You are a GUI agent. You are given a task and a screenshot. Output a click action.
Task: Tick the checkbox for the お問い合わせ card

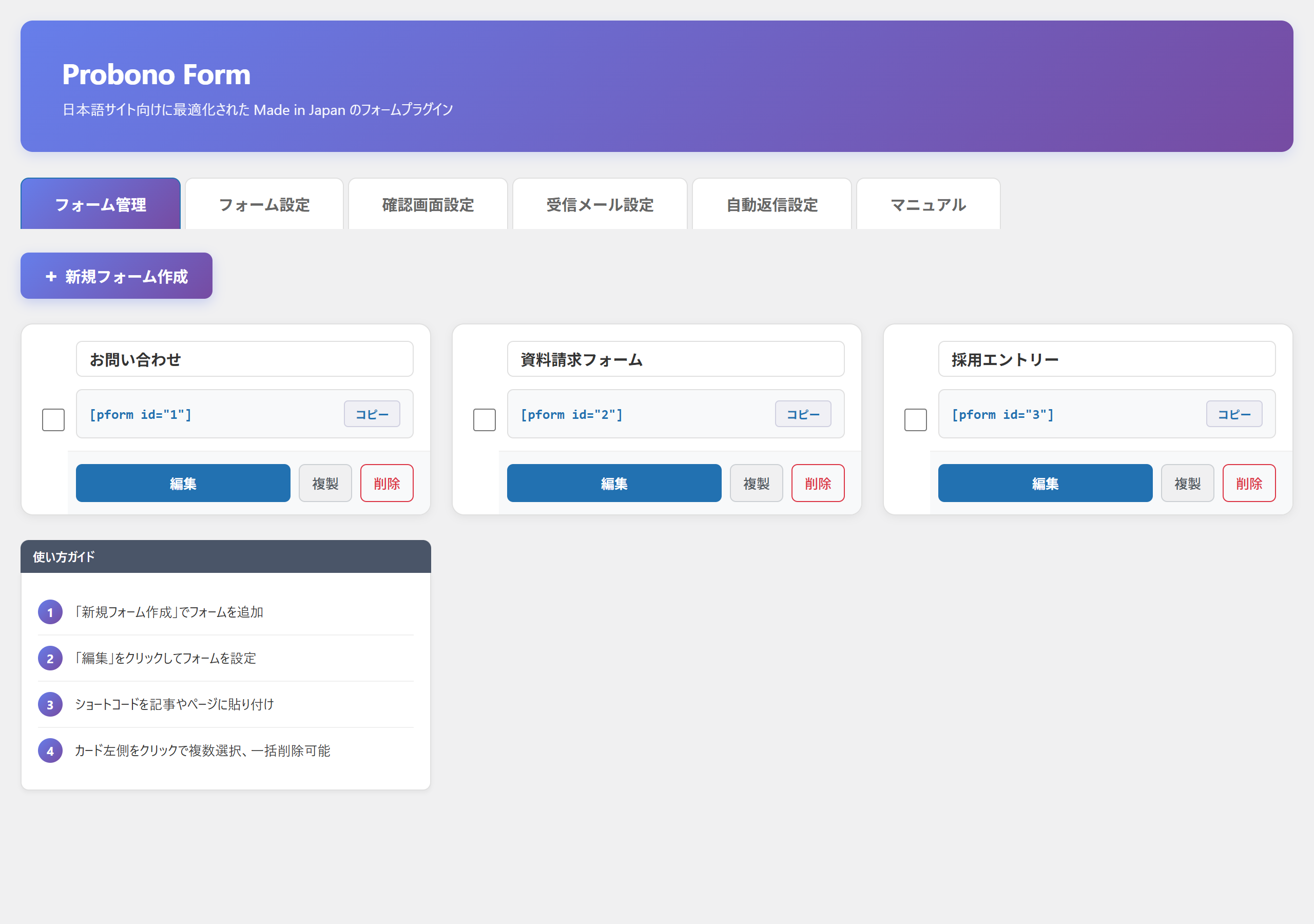pos(53,419)
